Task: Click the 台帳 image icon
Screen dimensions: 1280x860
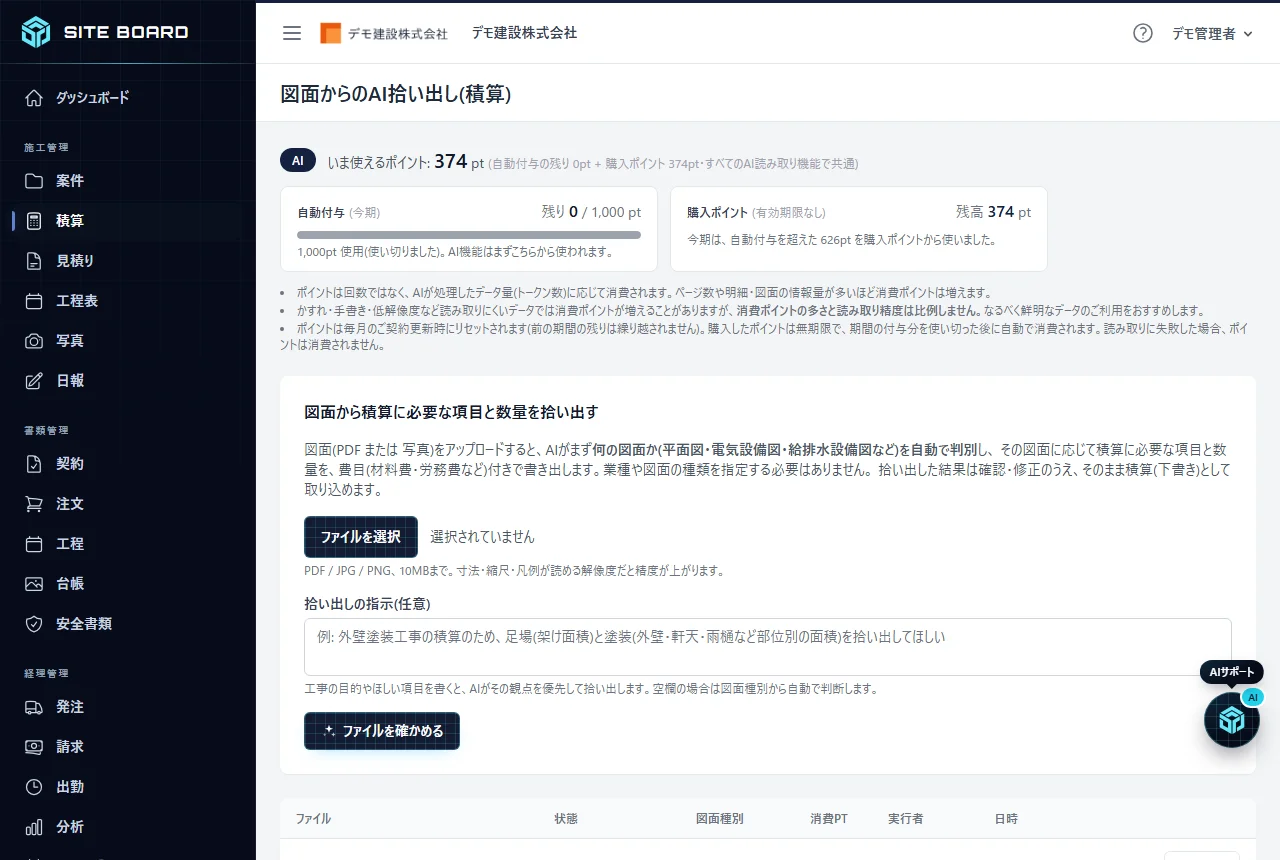Action: [x=34, y=584]
